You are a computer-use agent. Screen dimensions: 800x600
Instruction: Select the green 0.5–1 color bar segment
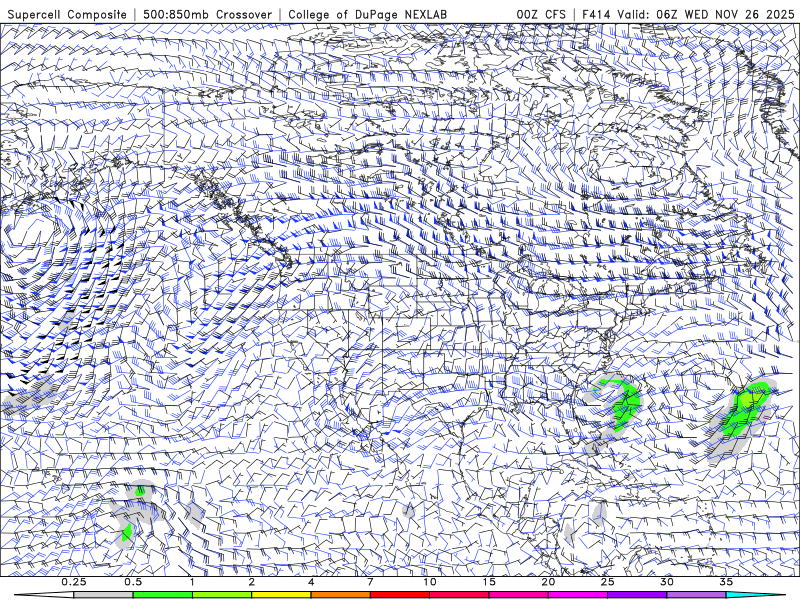pyautogui.click(x=162, y=595)
